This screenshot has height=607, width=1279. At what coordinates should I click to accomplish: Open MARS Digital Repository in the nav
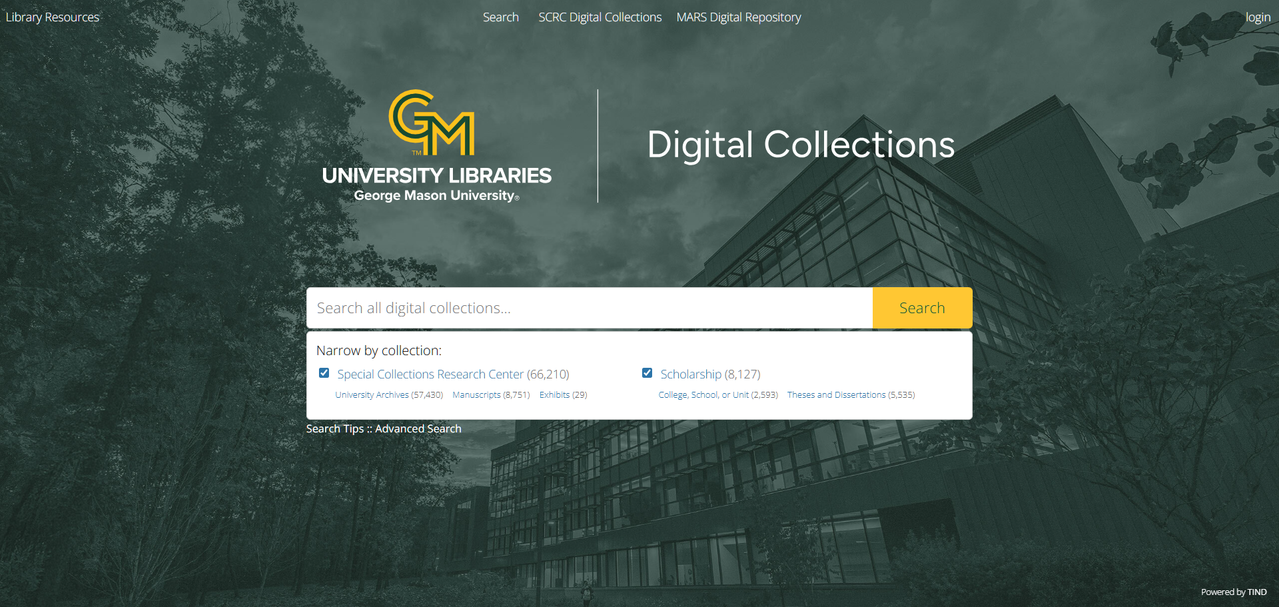pos(738,17)
